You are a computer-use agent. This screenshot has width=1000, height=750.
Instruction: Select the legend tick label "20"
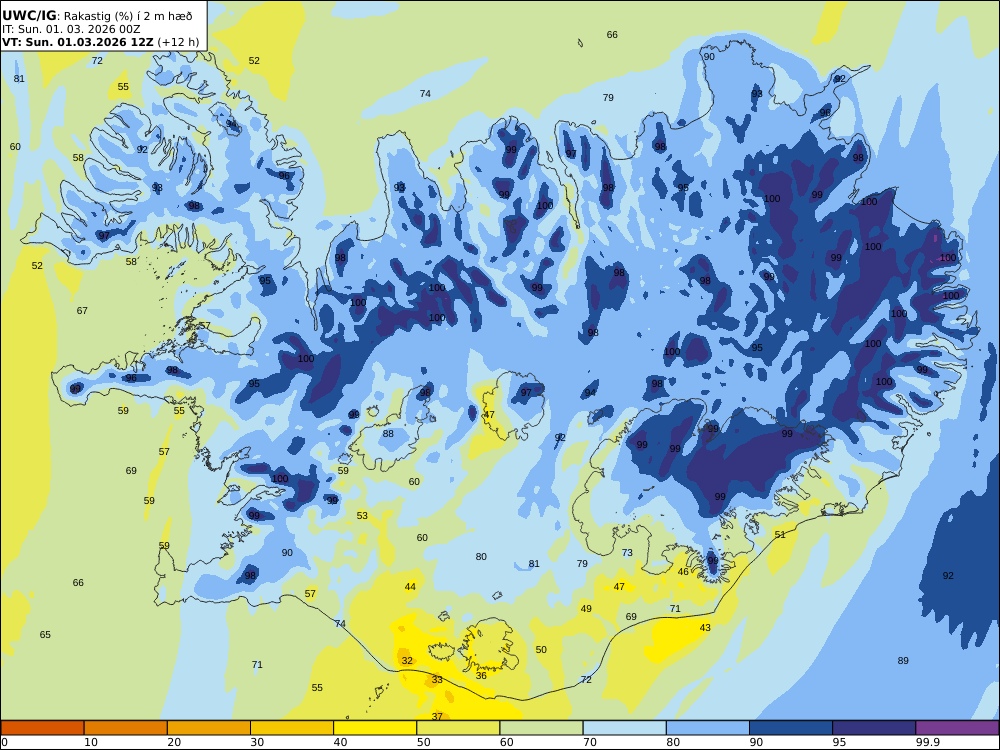coord(174,742)
